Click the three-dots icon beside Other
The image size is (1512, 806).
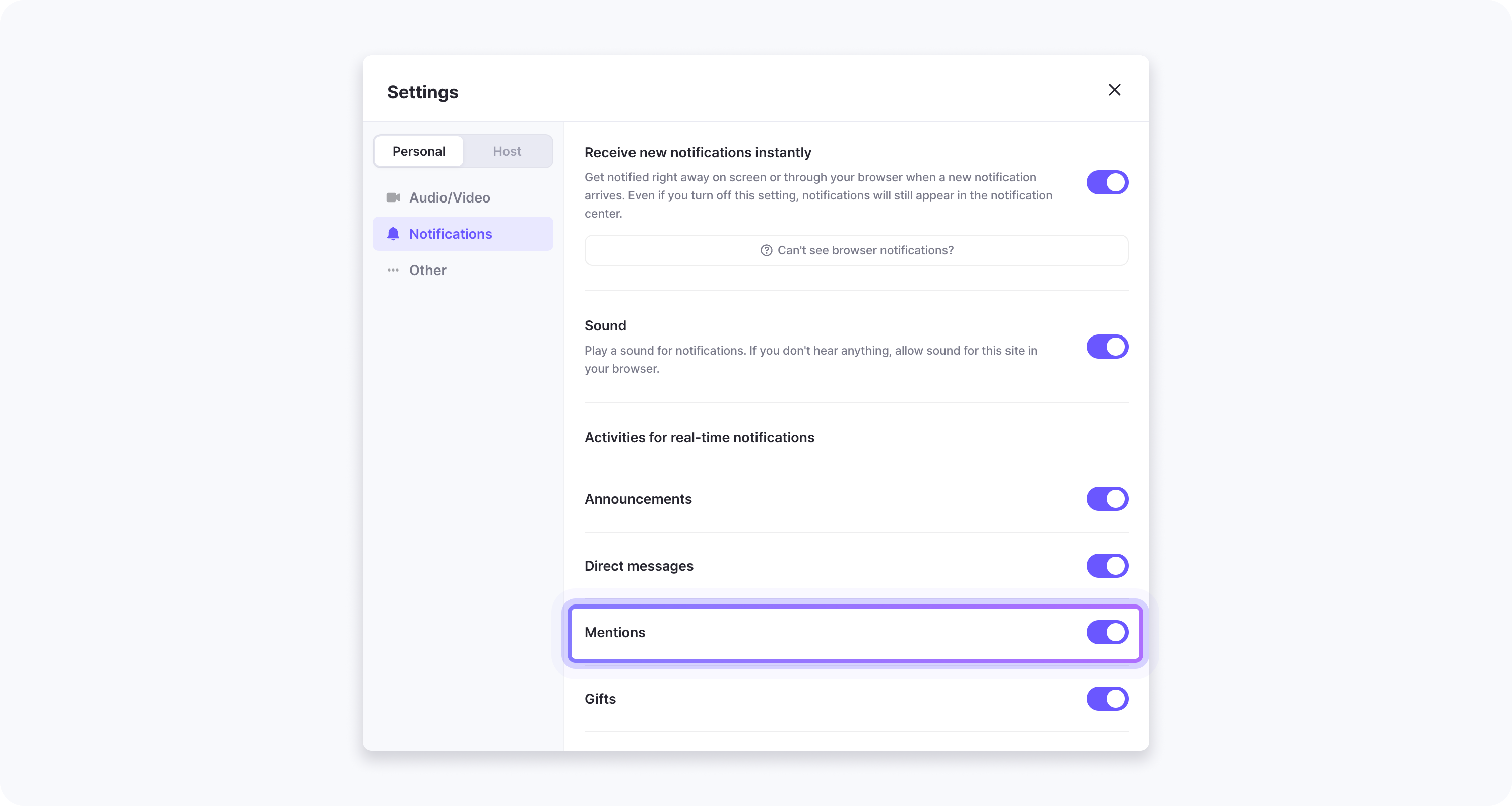(x=393, y=271)
